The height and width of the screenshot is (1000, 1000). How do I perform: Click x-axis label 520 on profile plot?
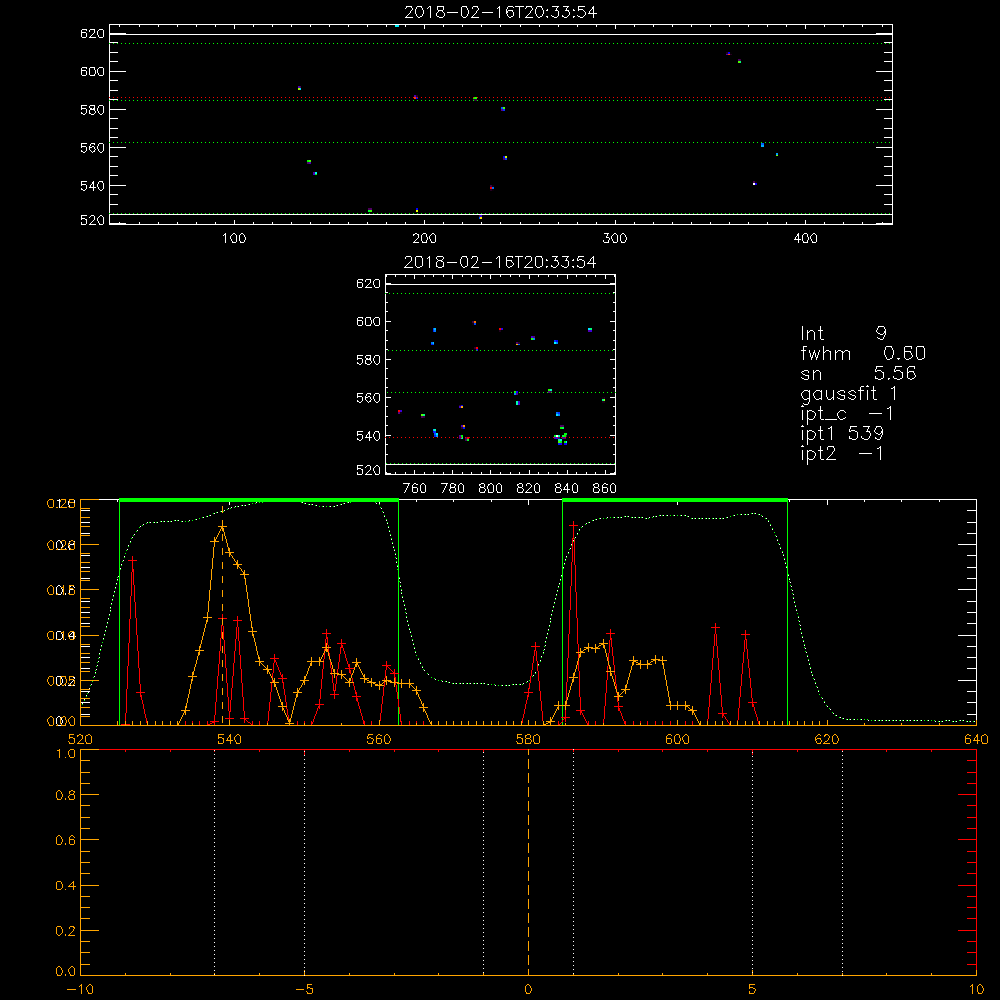tap(80, 740)
